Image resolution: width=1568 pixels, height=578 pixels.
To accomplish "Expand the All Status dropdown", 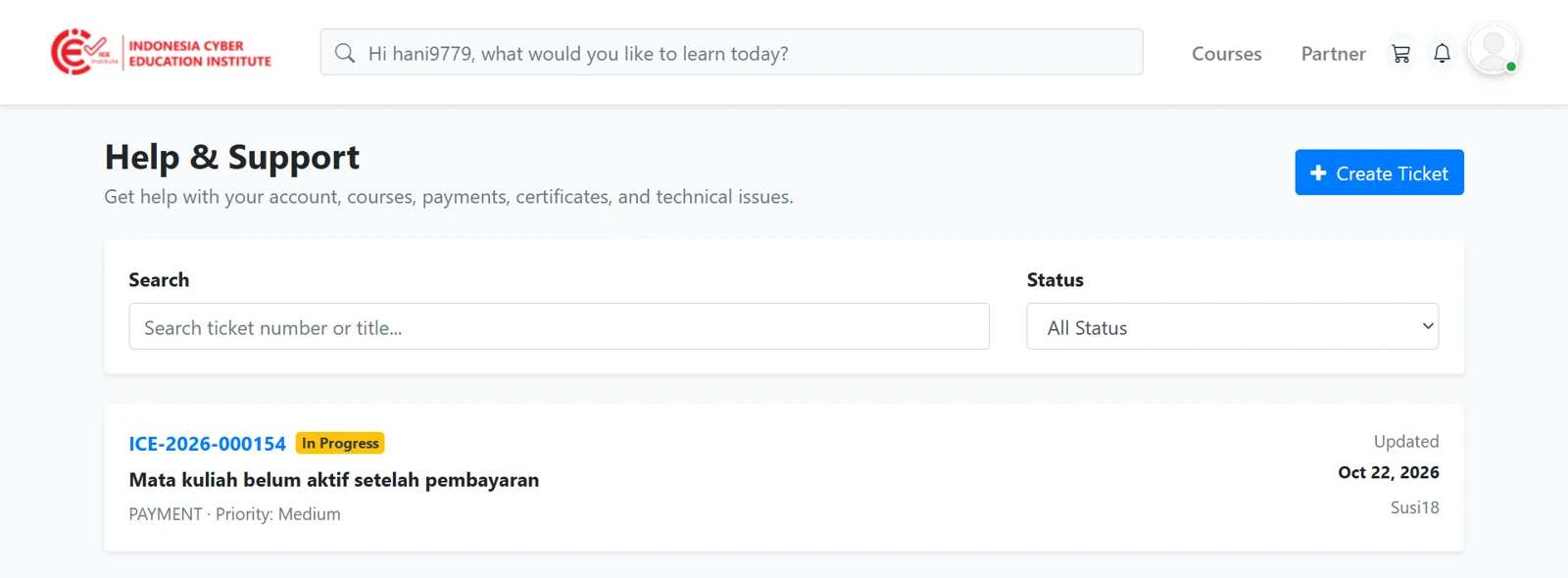I will point(1232,326).
